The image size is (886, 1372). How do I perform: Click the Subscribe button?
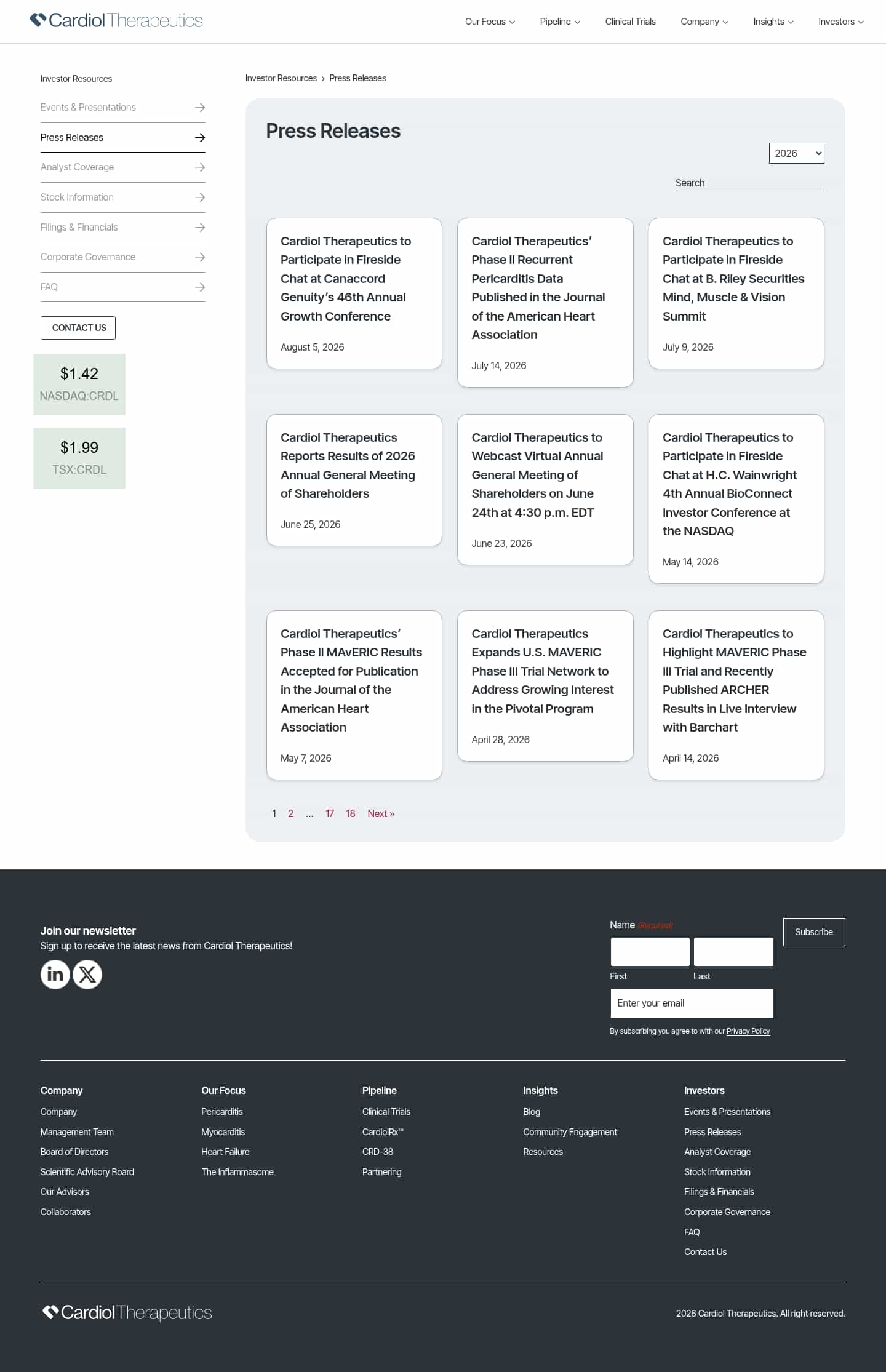click(814, 932)
